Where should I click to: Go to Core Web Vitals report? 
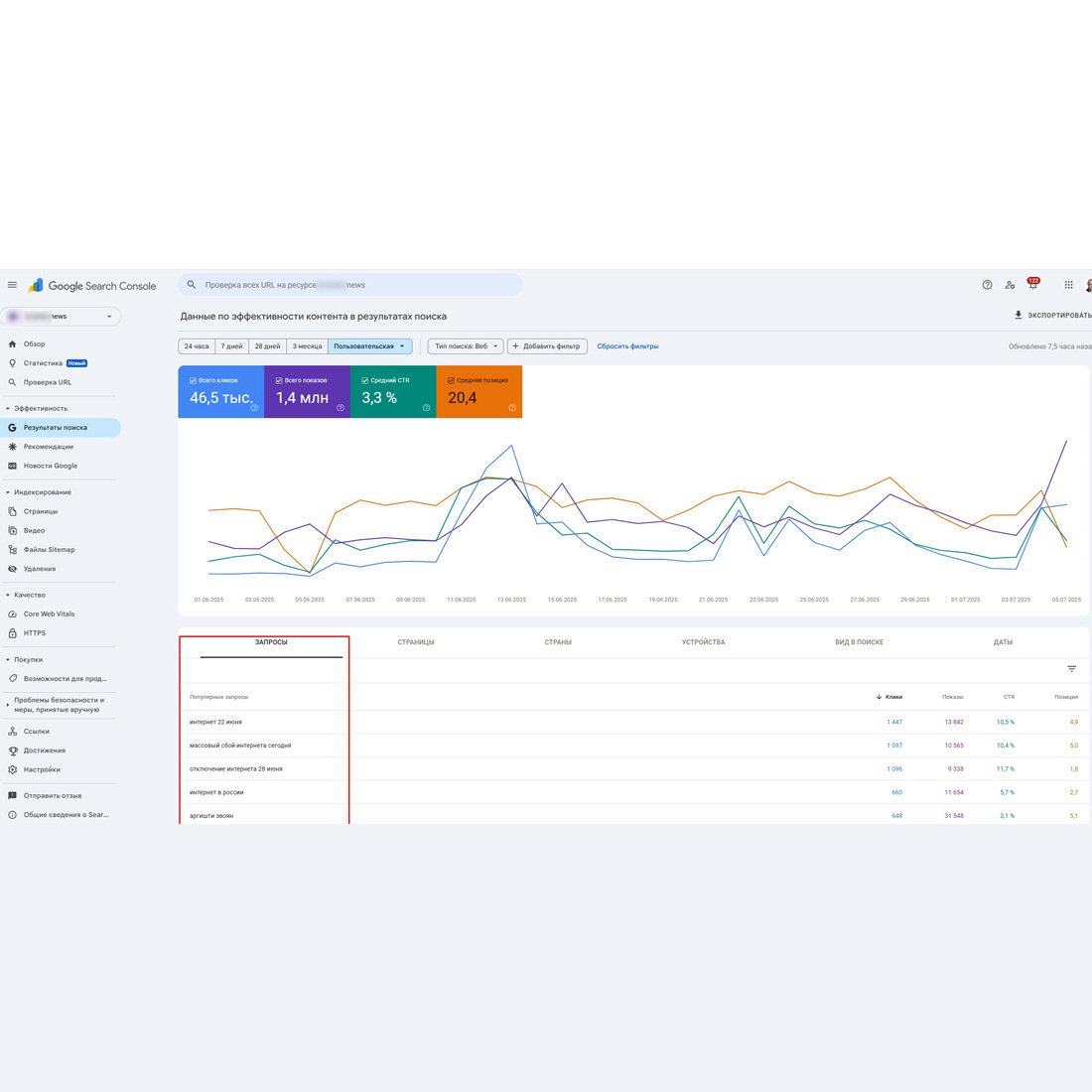(x=49, y=614)
